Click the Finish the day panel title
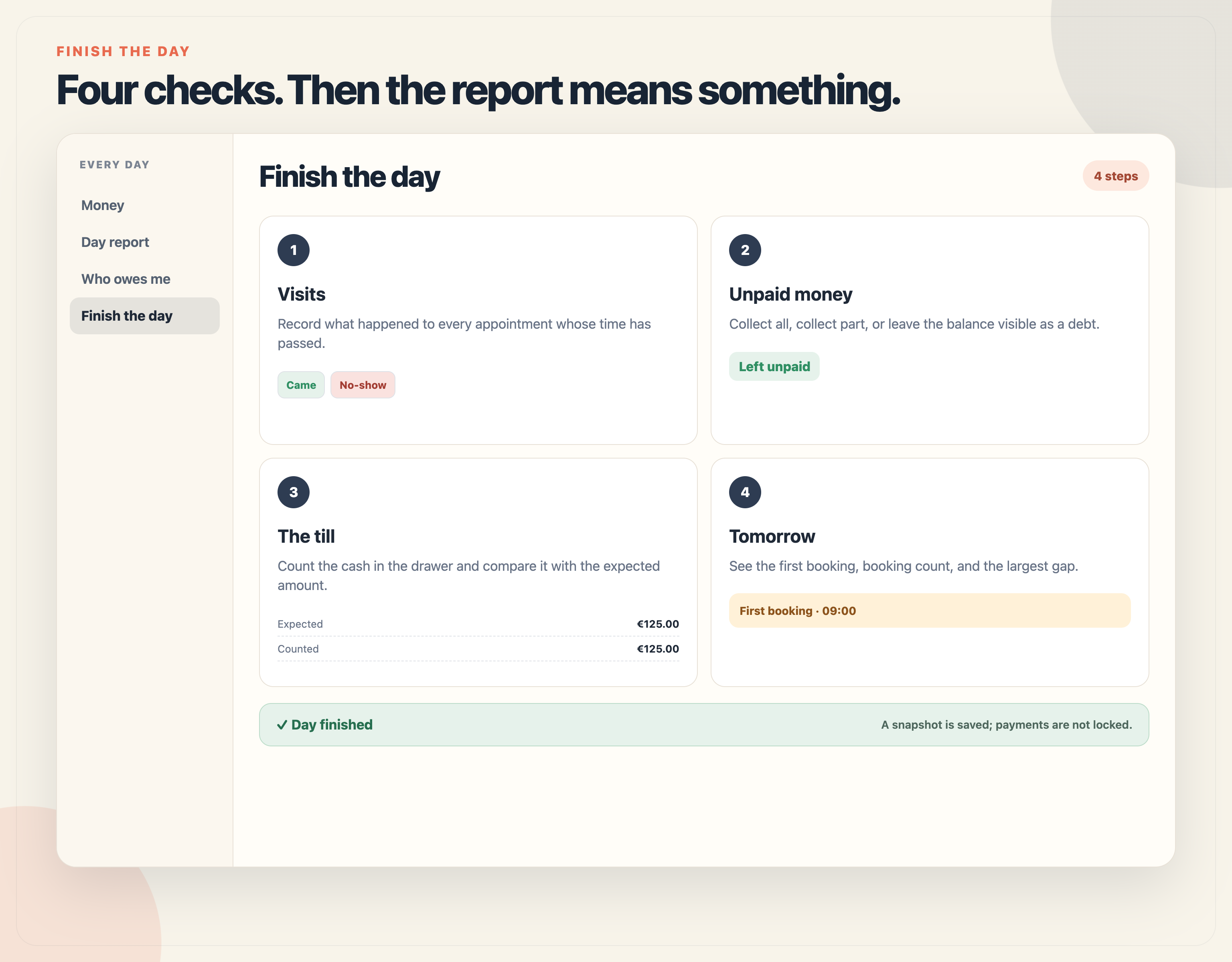1232x962 pixels. 349,177
